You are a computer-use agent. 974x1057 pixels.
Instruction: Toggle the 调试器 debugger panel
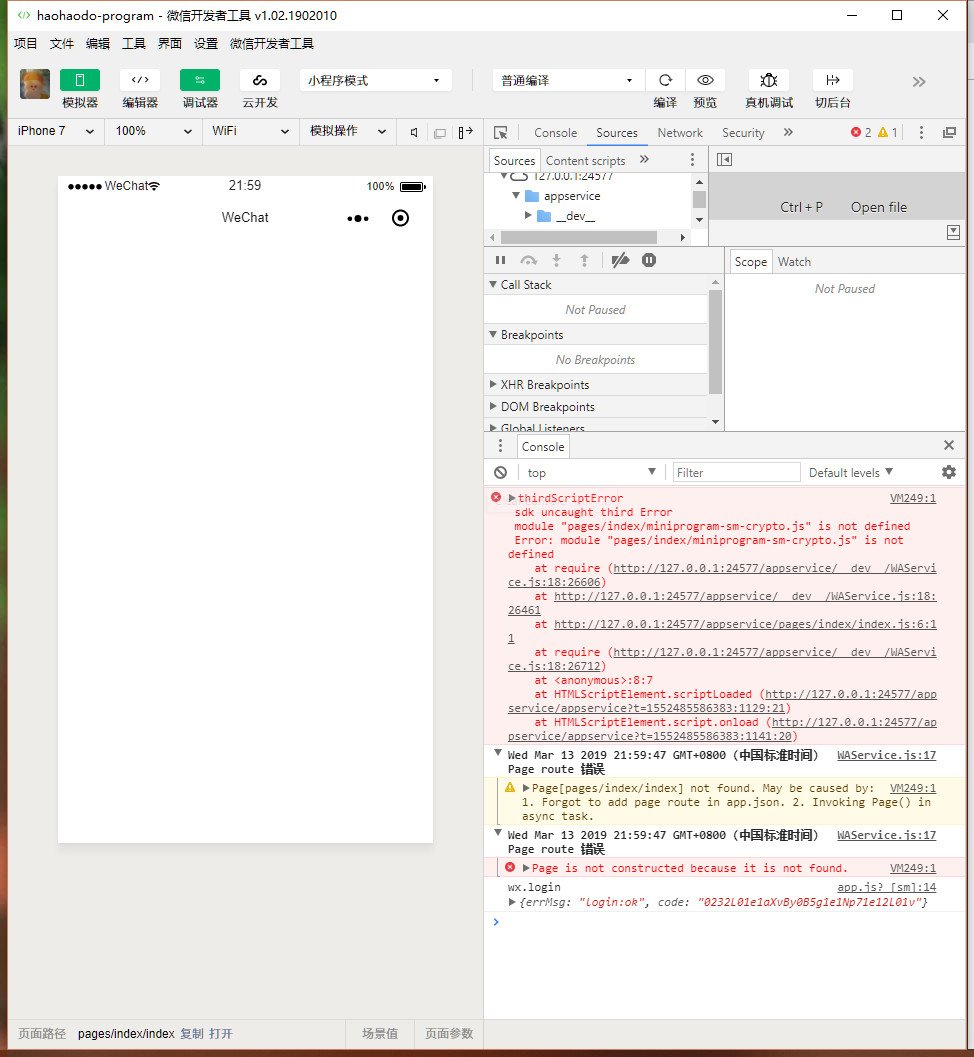click(200, 80)
